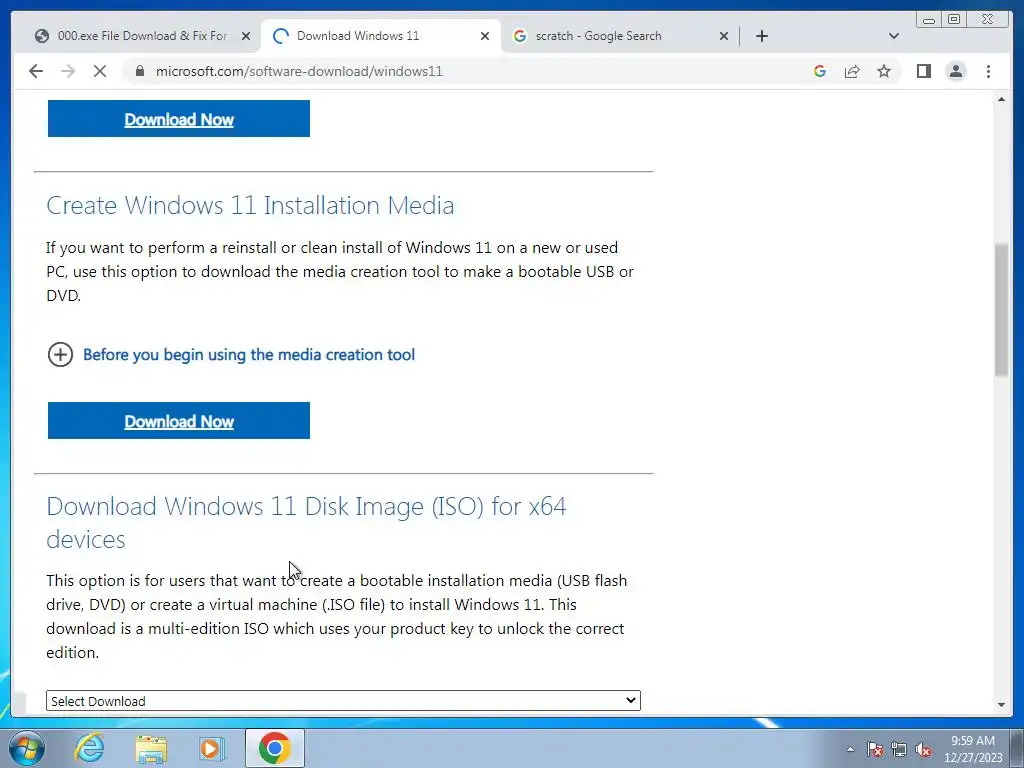Click the scrollbar down arrow
Image resolution: width=1024 pixels, height=768 pixels.
tap(1001, 705)
